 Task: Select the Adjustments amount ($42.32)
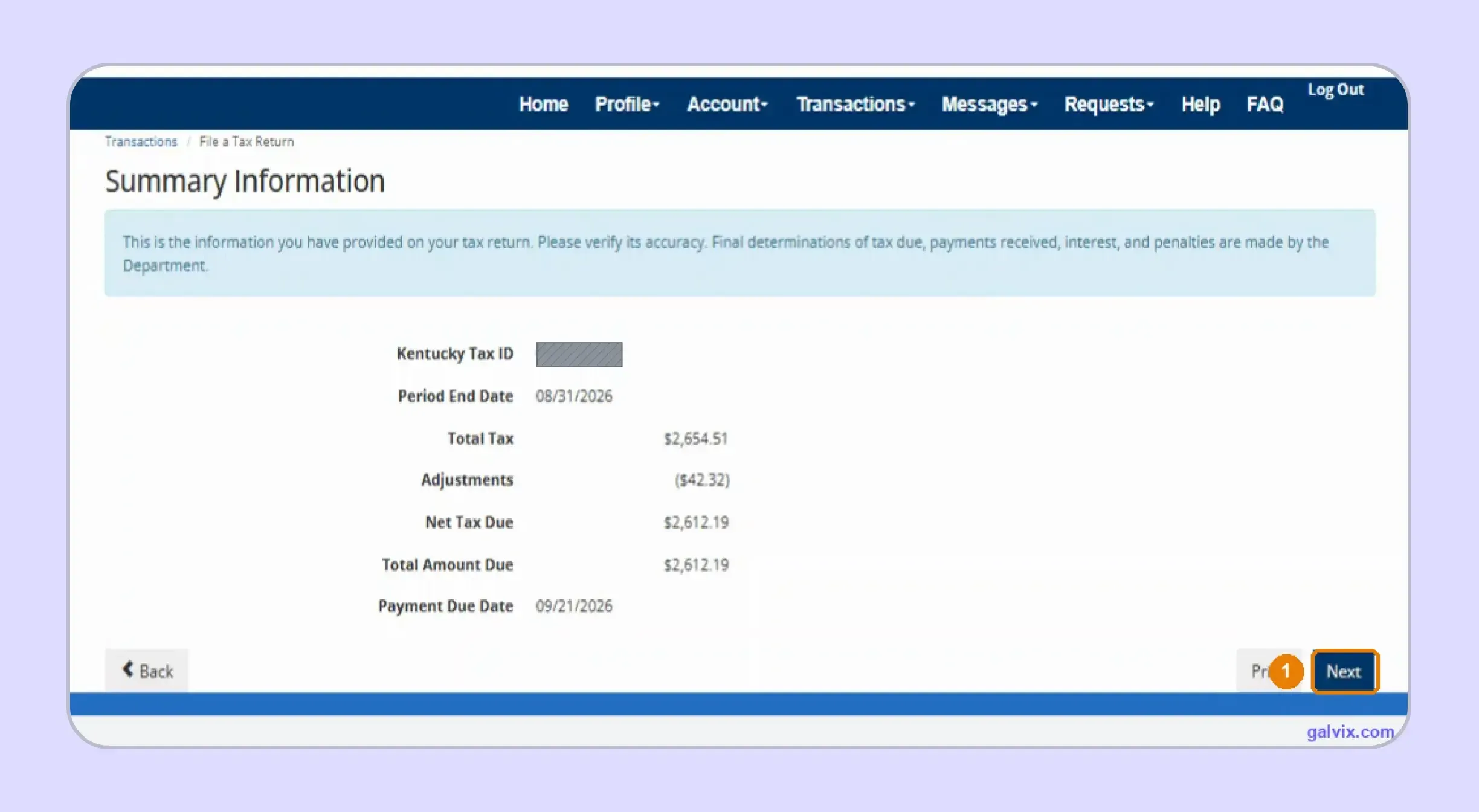coord(702,480)
